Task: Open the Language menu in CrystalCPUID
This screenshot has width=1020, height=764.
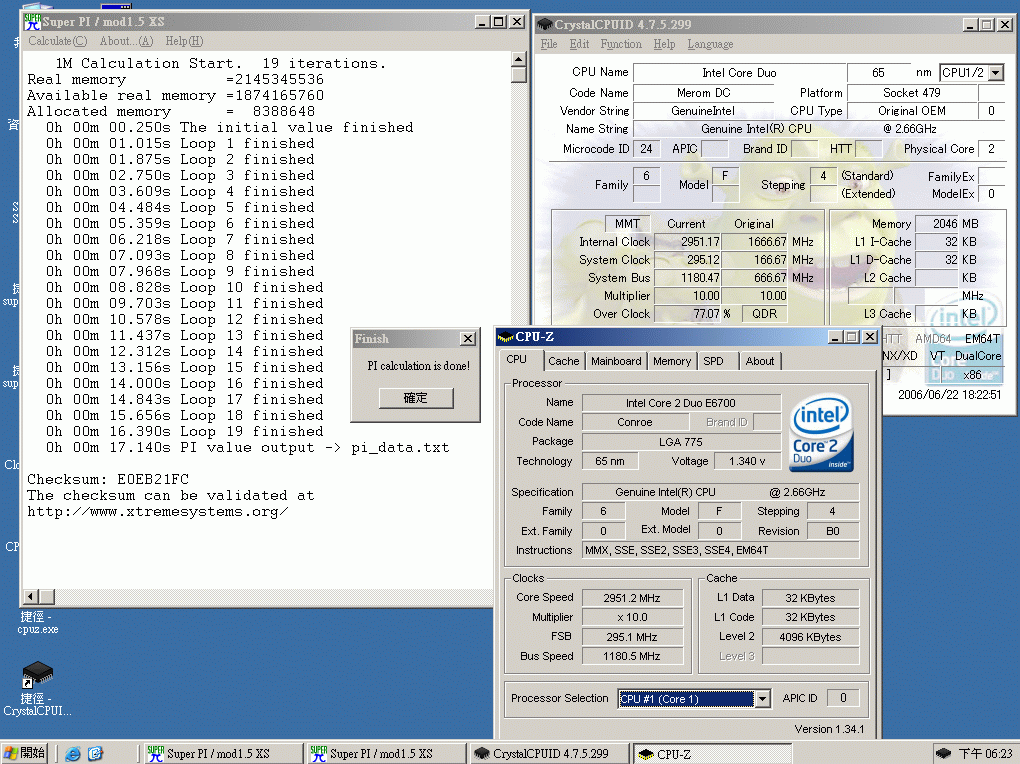Action: (x=710, y=44)
